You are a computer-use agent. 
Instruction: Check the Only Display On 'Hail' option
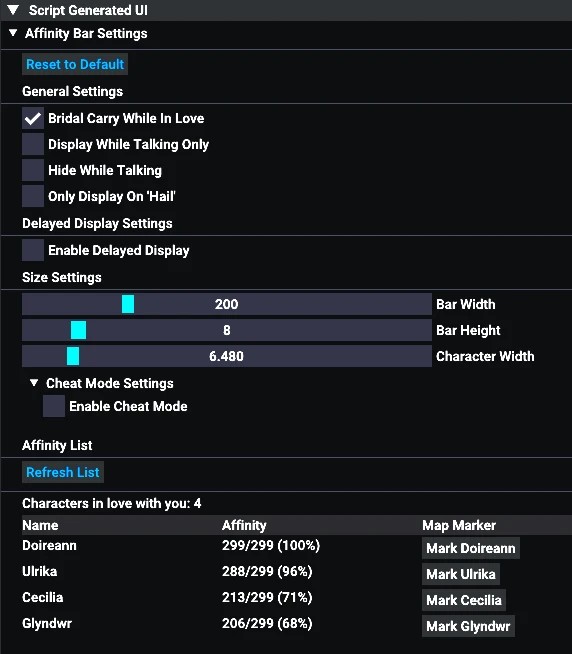pyautogui.click(x=33, y=196)
